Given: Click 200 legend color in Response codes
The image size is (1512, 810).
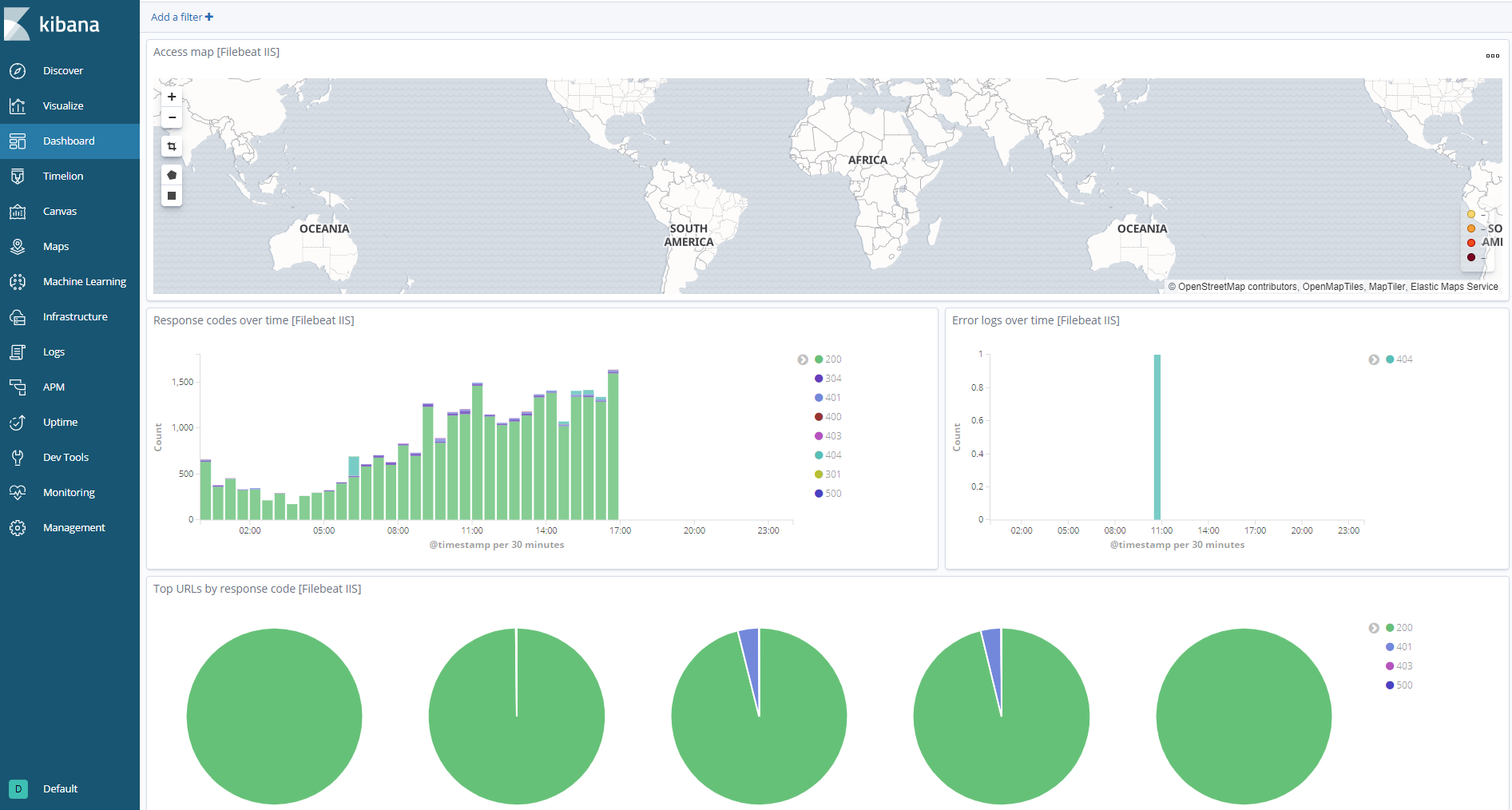Looking at the screenshot, I should tap(819, 359).
